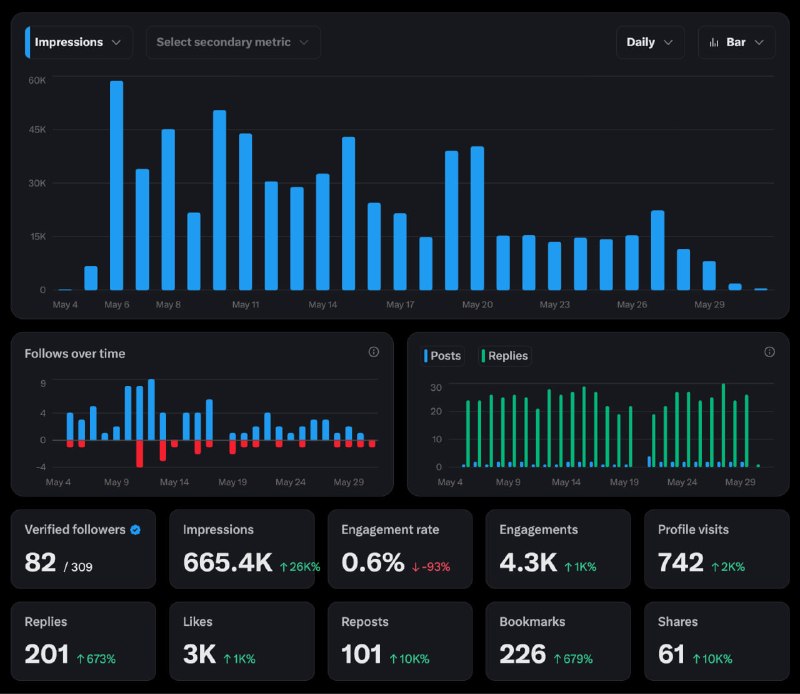This screenshot has width=800, height=694.
Task: Toggle the Posts series in the legend
Action: (x=442, y=356)
